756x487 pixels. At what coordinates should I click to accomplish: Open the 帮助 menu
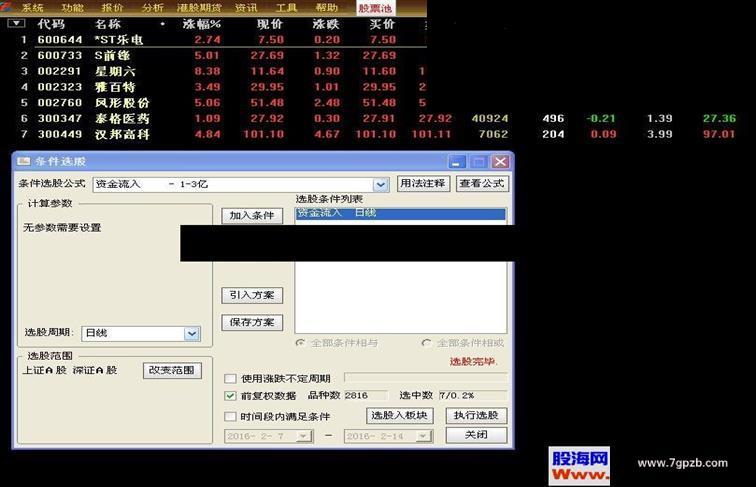326,7
